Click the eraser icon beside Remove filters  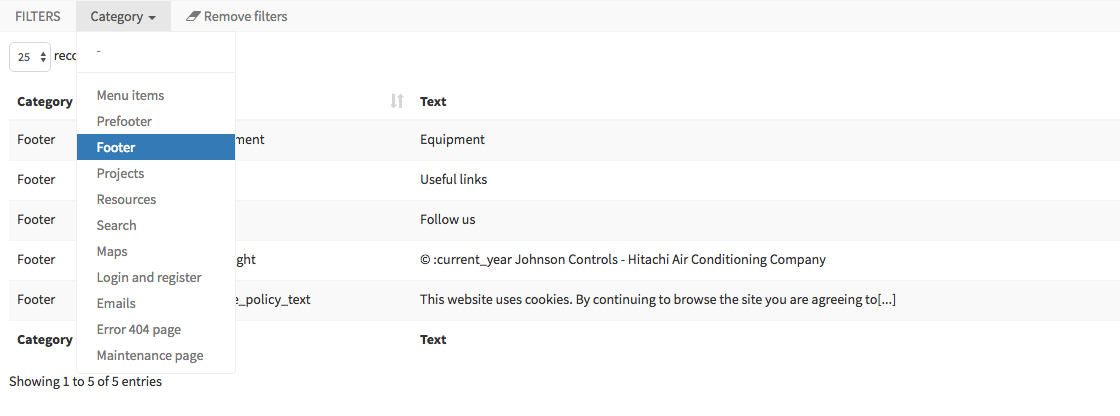[x=193, y=16]
